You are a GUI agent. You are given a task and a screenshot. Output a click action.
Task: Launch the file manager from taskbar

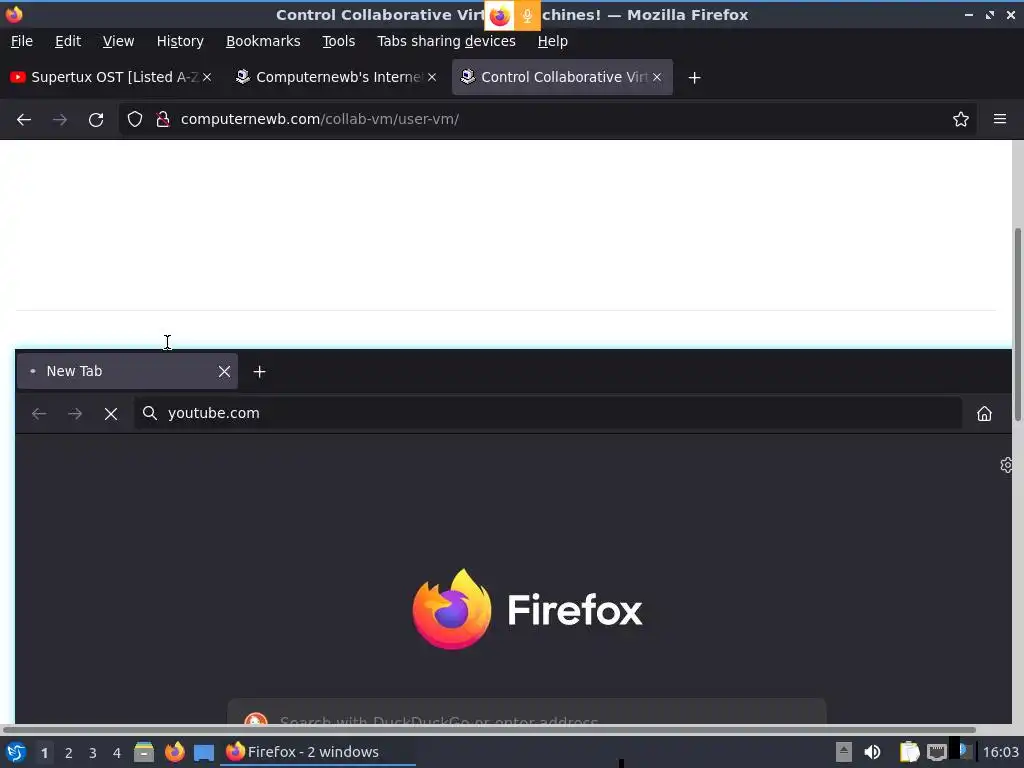144,752
